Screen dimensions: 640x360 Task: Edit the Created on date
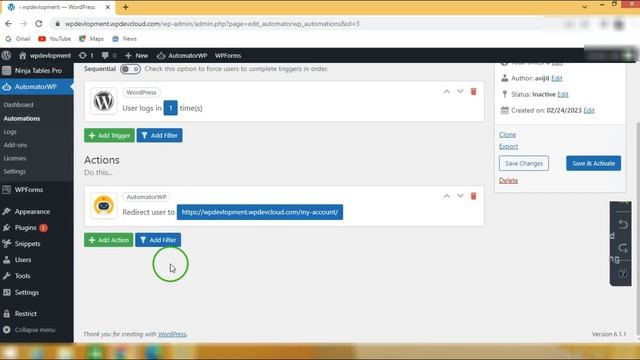pos(589,110)
